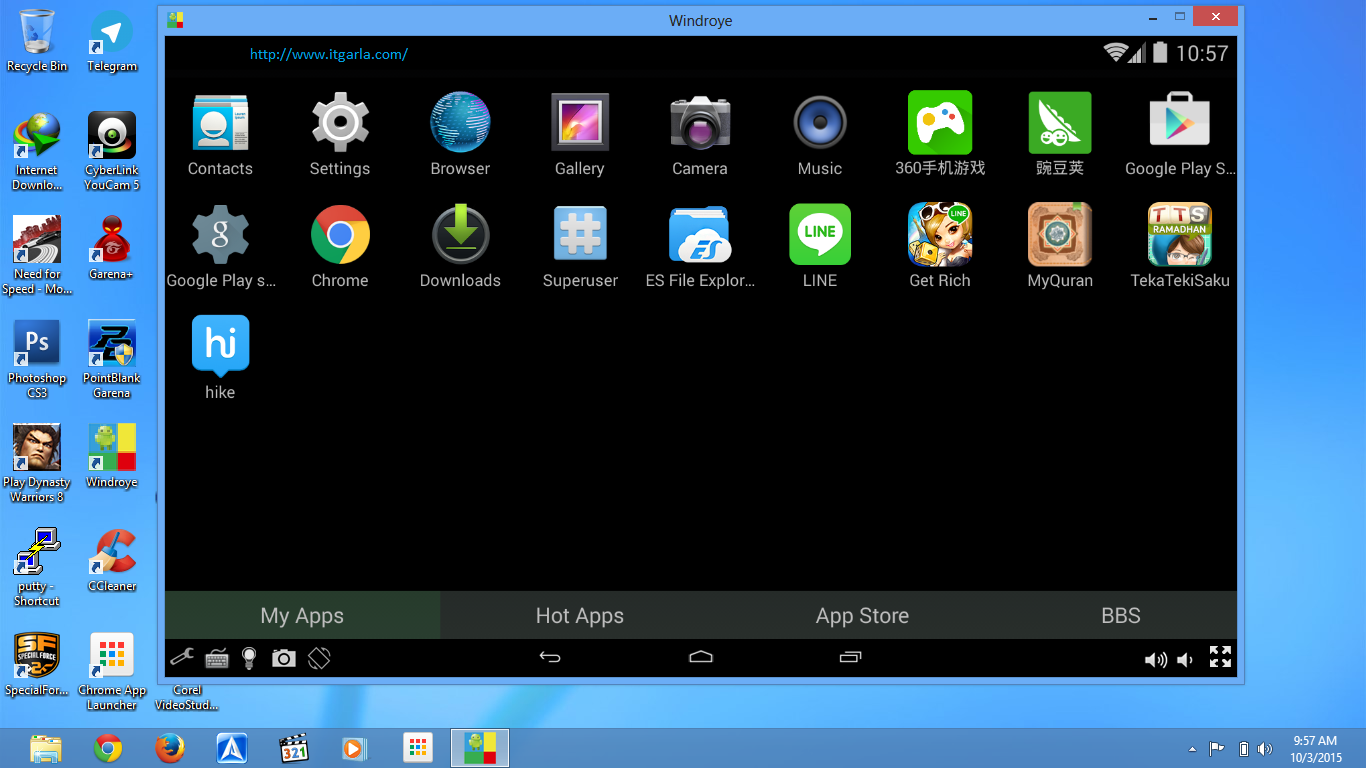This screenshot has width=1366, height=768.
Task: Click the Windroye title bar text
Action: coord(701,20)
